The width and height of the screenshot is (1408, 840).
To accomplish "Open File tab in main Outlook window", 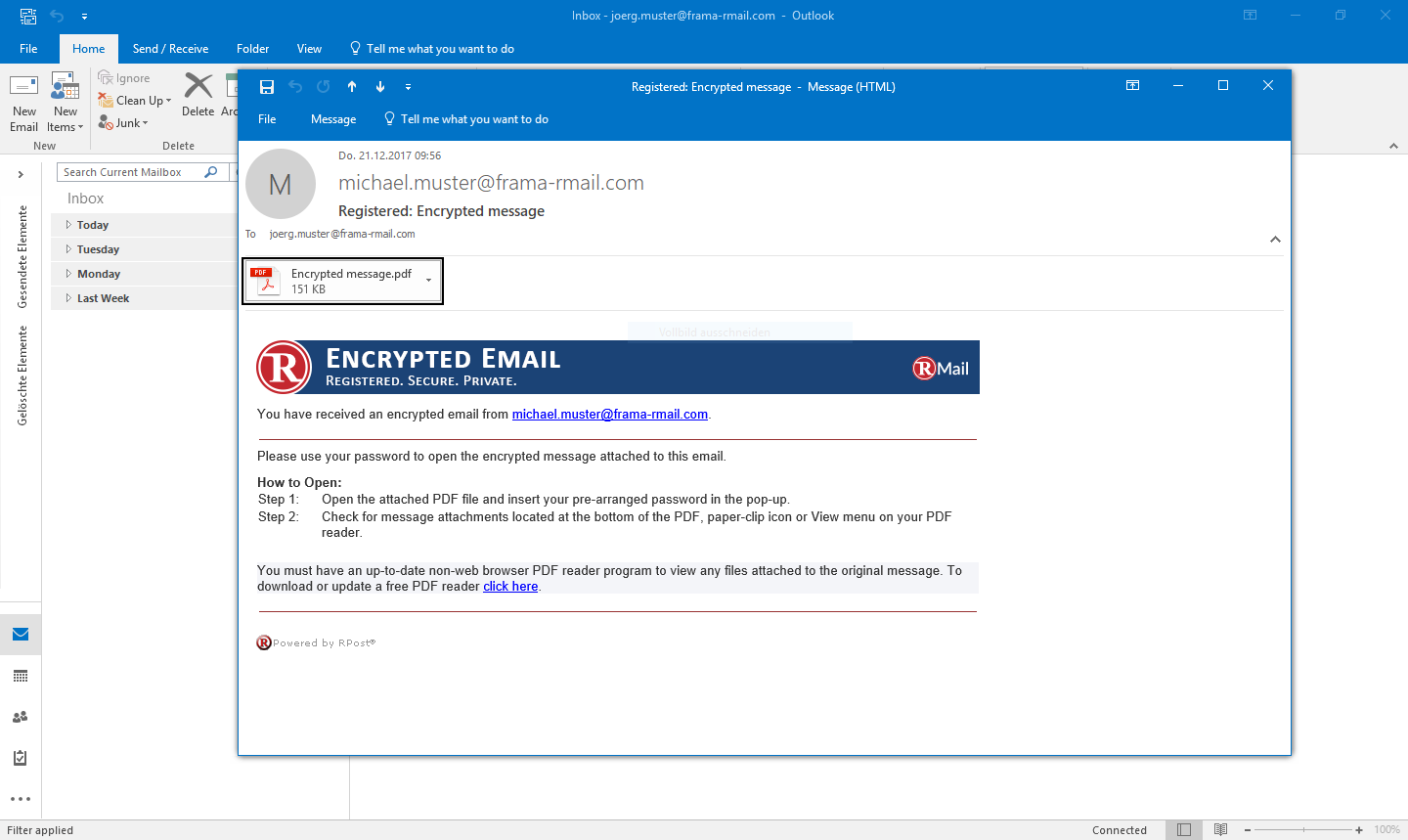I will [28, 49].
